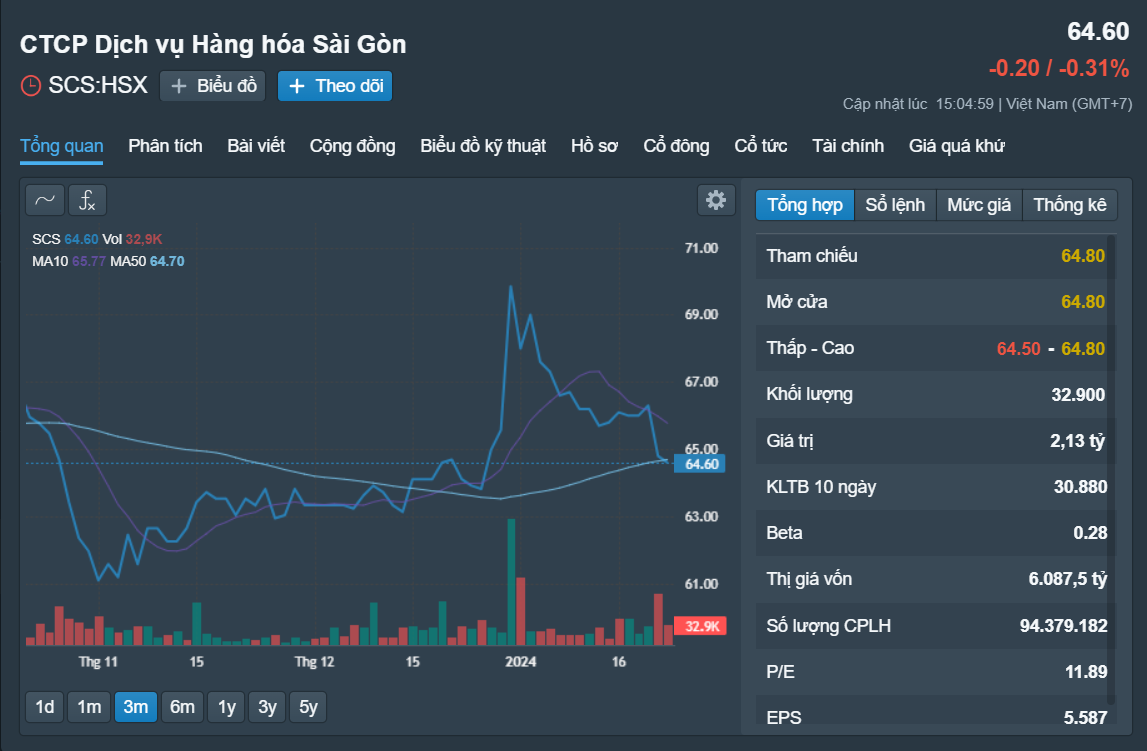Click the Mở cửa row label

coord(797,302)
